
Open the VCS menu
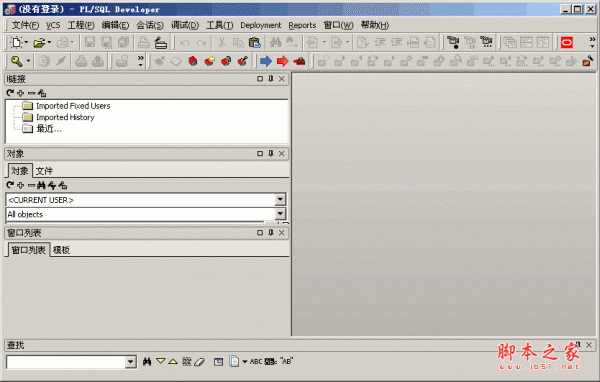[x=53, y=25]
